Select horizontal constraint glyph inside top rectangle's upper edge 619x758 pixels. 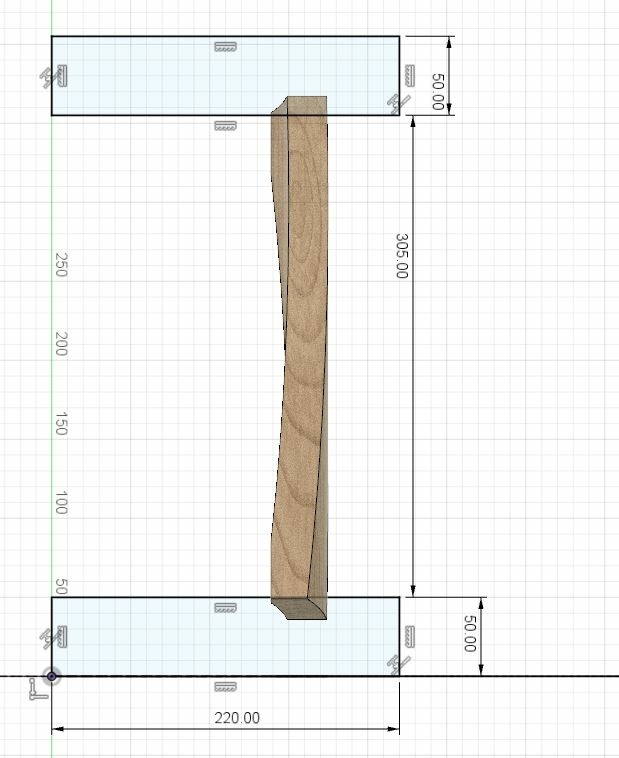click(225, 47)
